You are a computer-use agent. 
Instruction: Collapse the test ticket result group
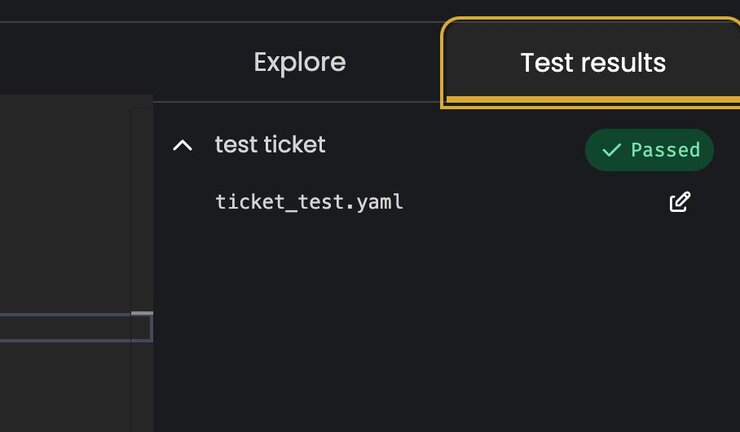(x=182, y=145)
